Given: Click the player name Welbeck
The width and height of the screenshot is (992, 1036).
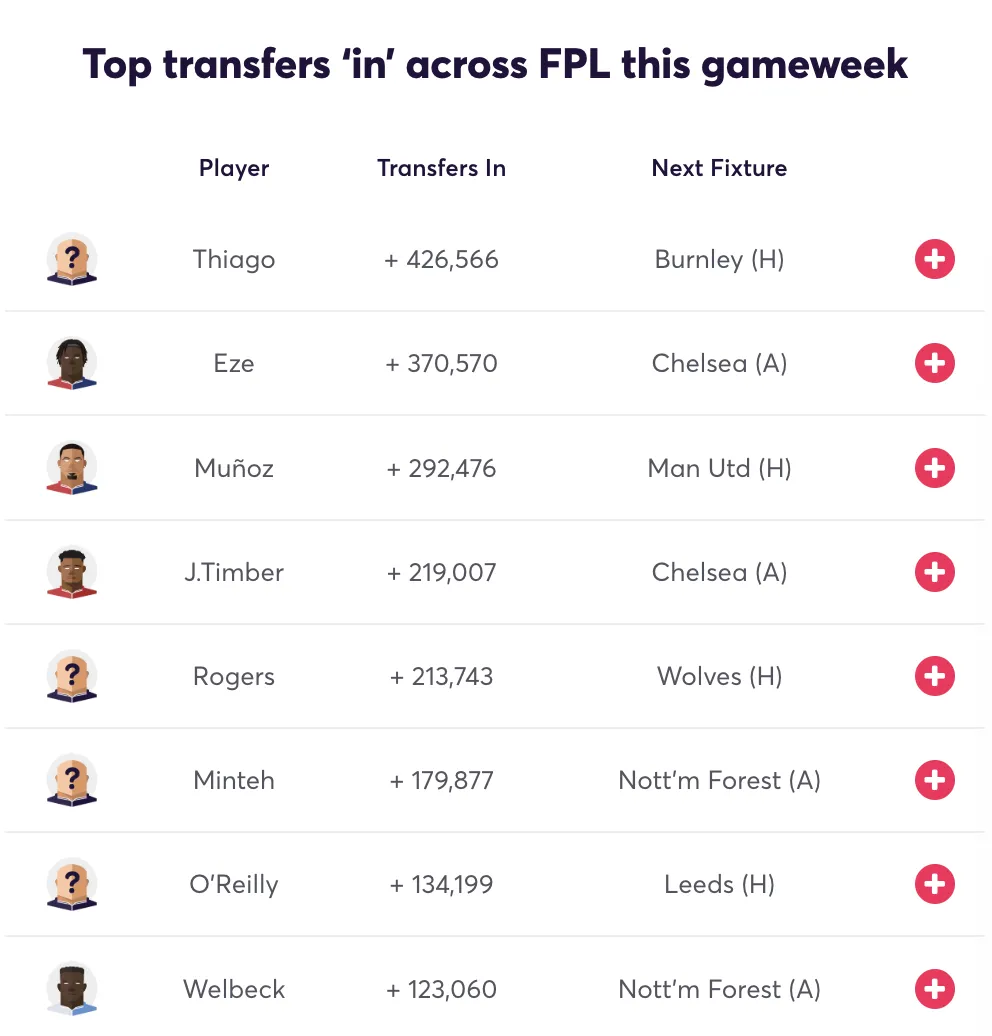Looking at the screenshot, I should tap(233, 989).
